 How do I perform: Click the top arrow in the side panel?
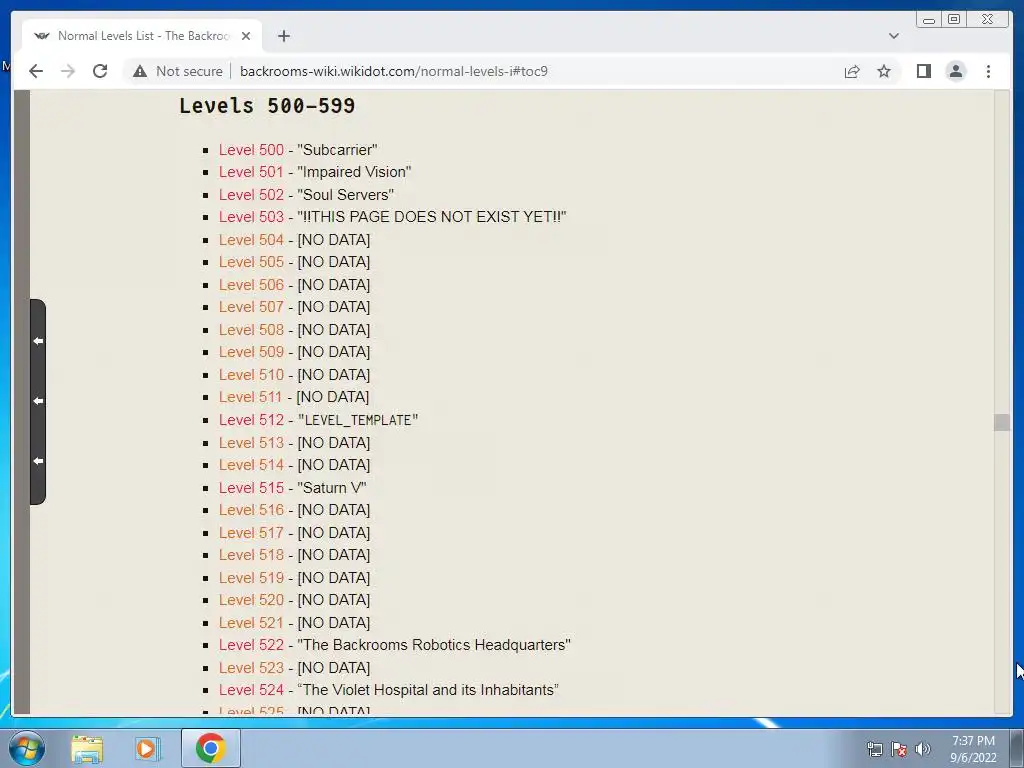coord(38,341)
